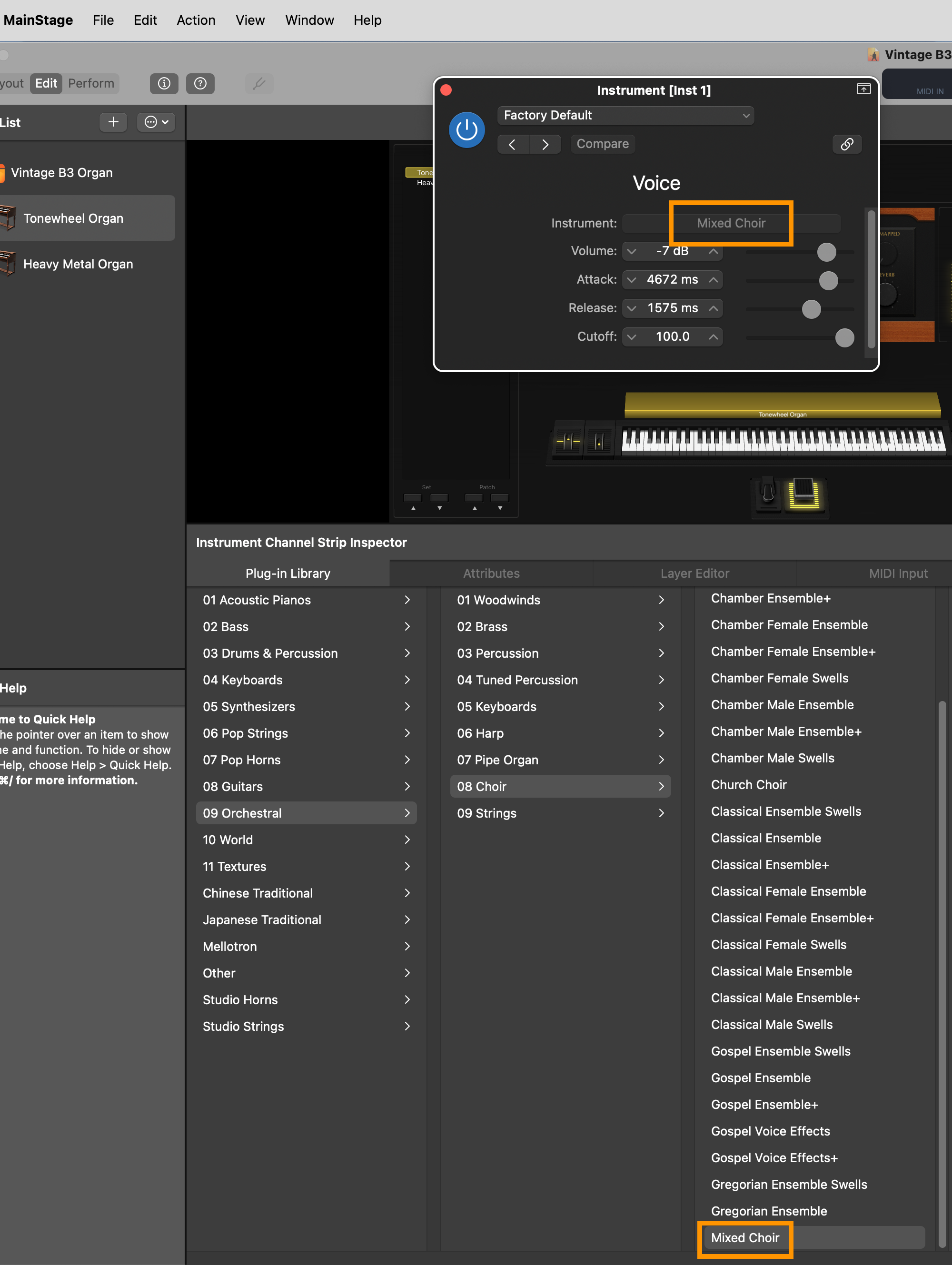
Task: Select Mixed Choir in library list
Action: [x=814, y=1237]
